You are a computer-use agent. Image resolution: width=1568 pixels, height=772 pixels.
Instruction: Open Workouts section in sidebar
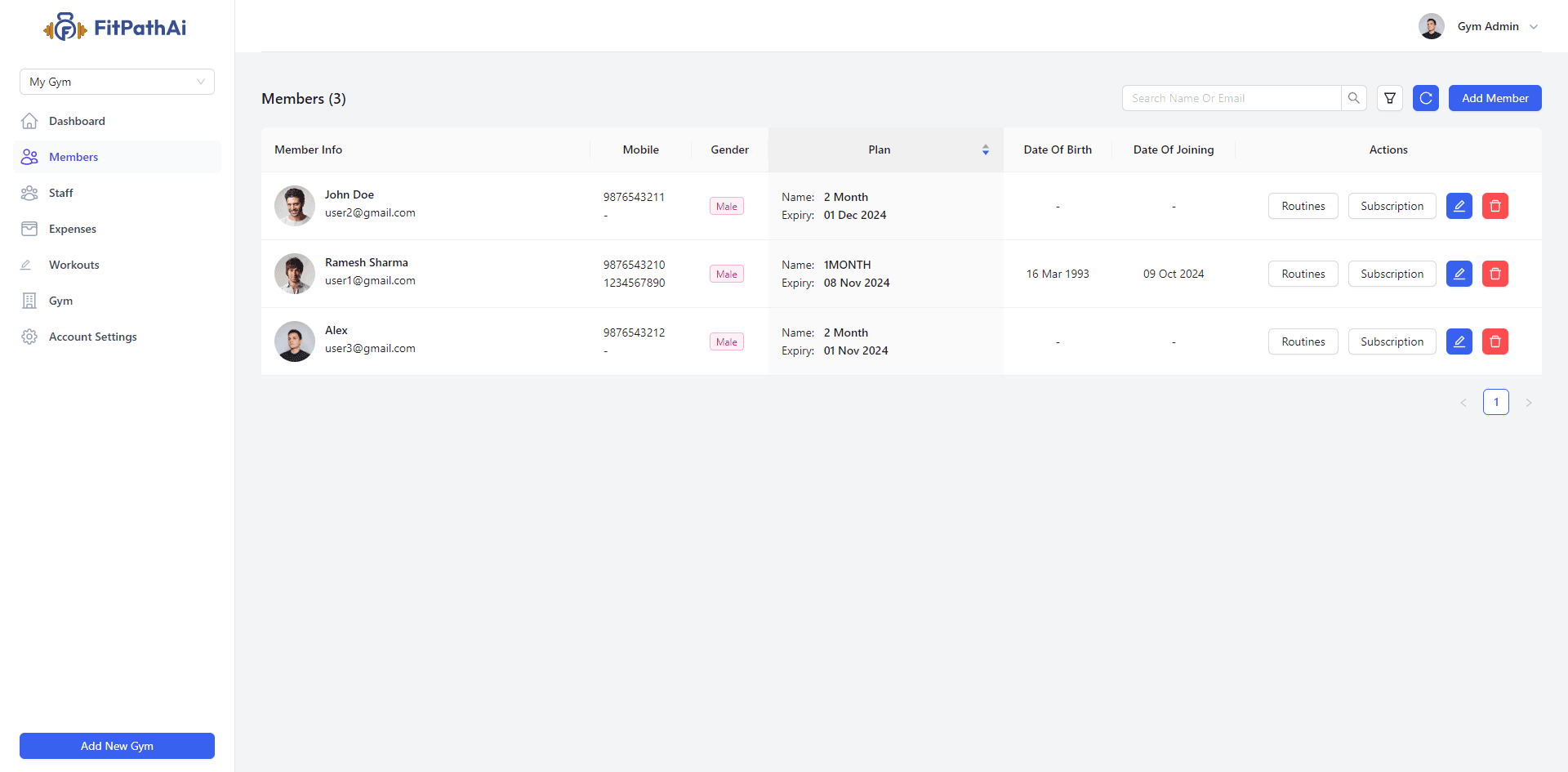click(x=73, y=265)
